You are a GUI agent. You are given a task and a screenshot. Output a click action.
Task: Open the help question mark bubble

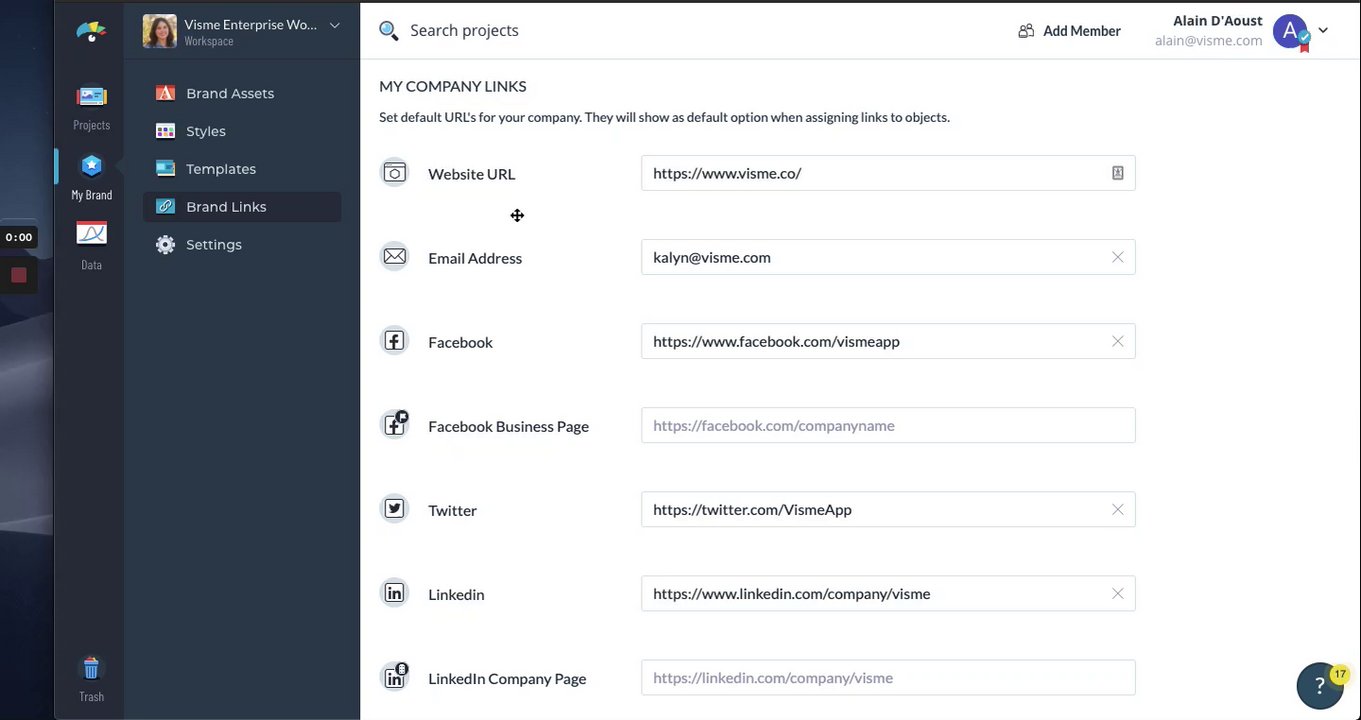[x=1320, y=685]
